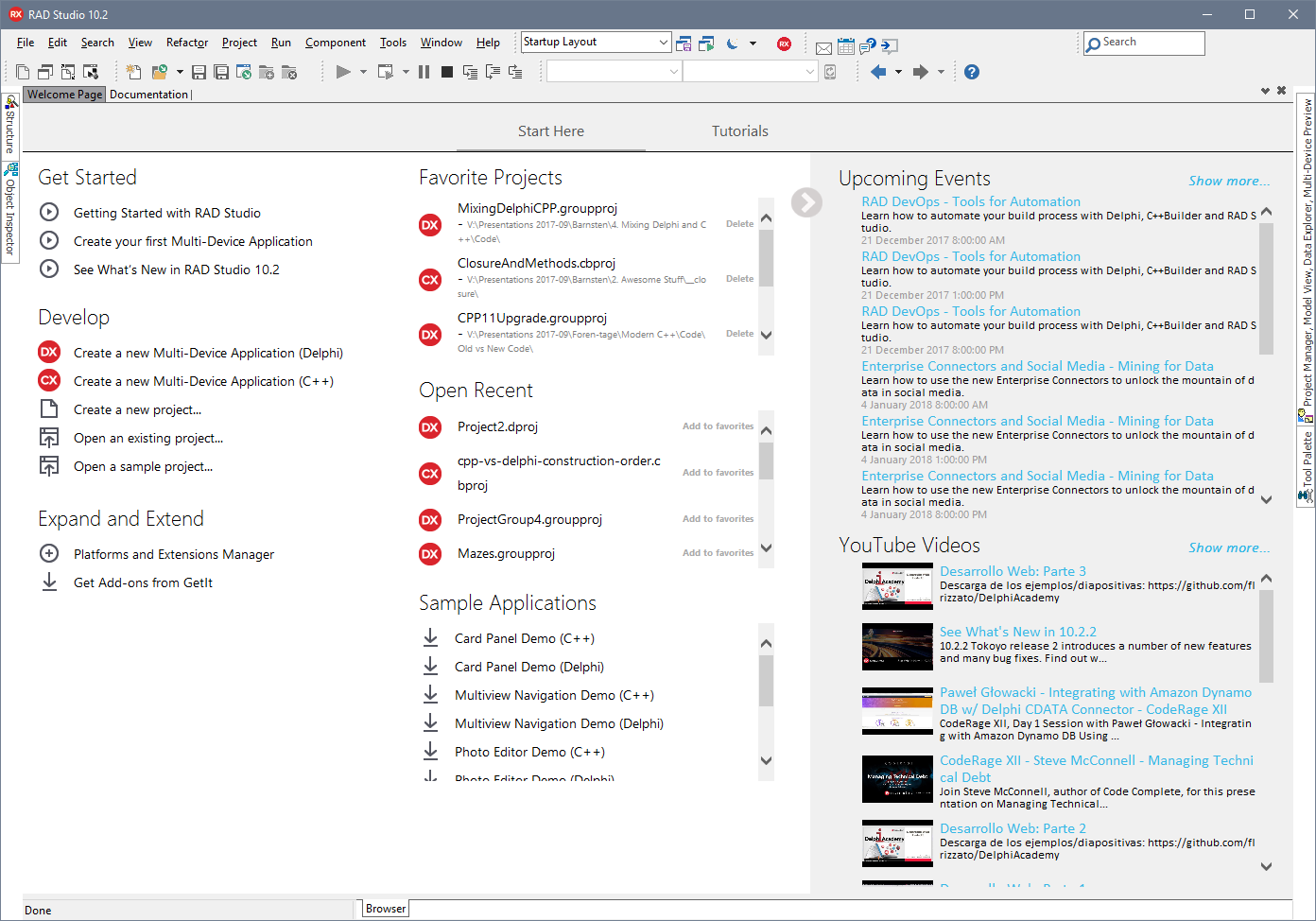This screenshot has height=921, width=1316.
Task: Expand the theme moon dropdown arrow
Action: [753, 43]
